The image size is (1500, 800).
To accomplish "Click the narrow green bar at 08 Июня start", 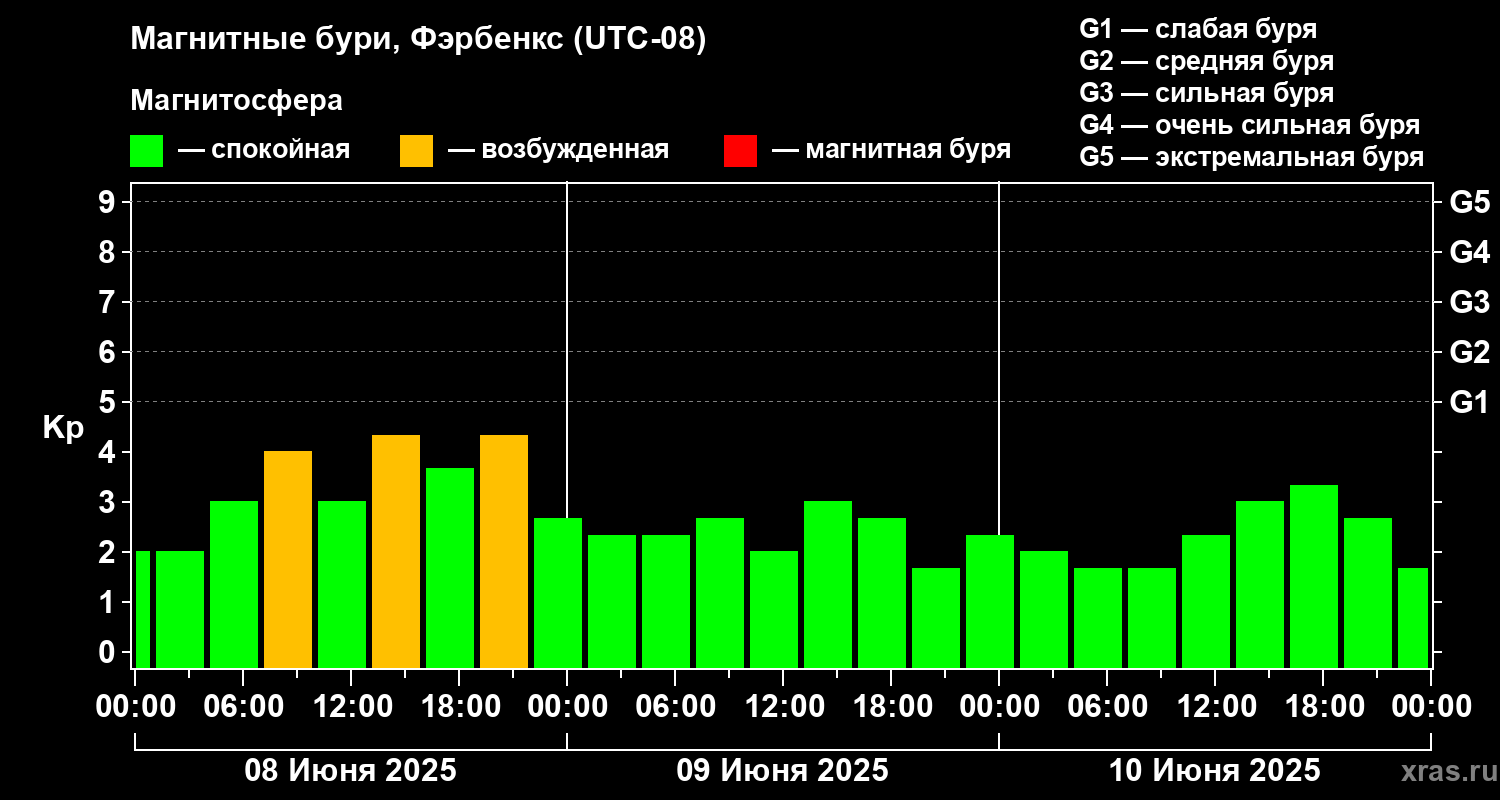I will 142,609.
